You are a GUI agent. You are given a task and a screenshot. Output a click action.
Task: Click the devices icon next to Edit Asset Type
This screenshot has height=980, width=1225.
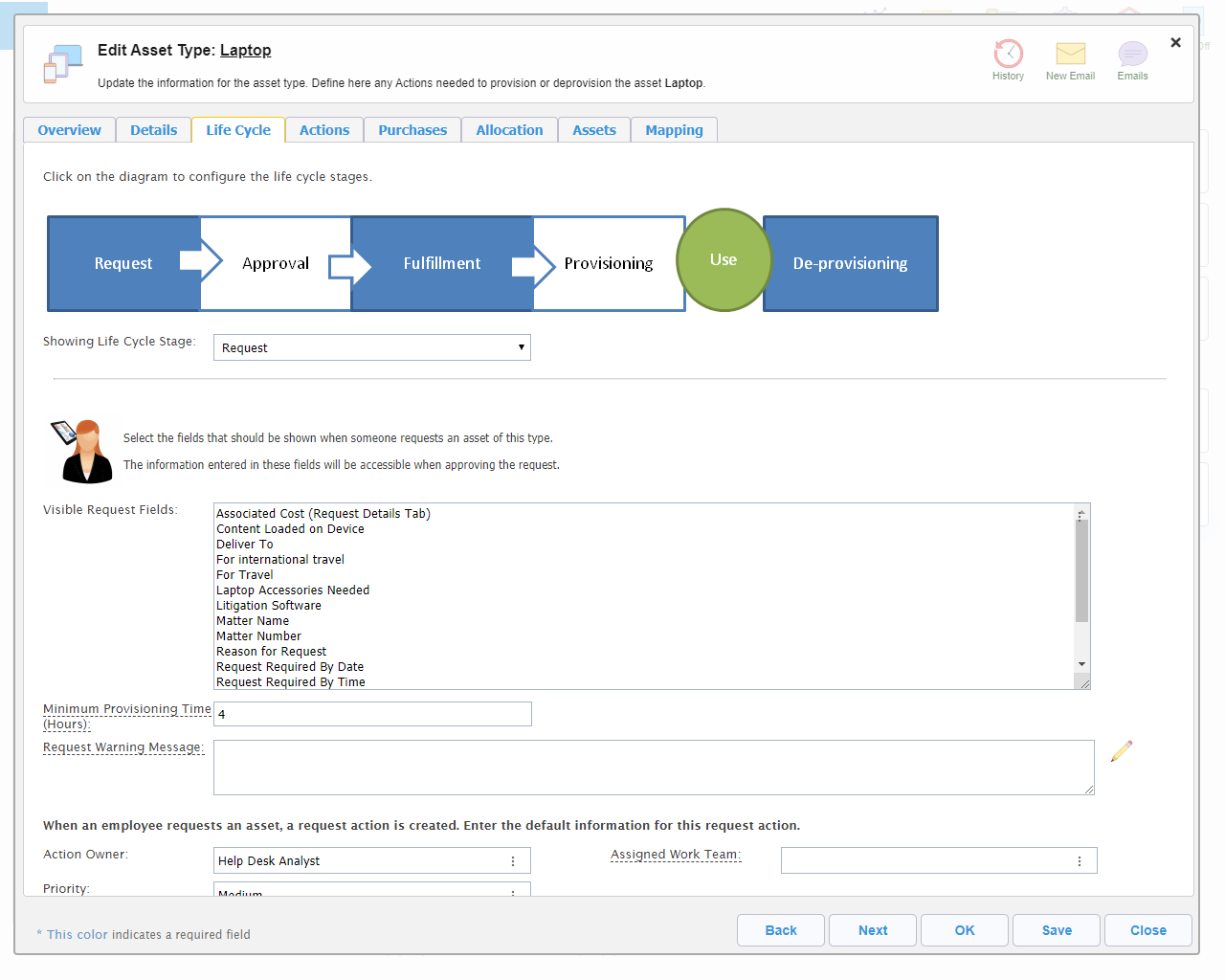click(x=63, y=64)
